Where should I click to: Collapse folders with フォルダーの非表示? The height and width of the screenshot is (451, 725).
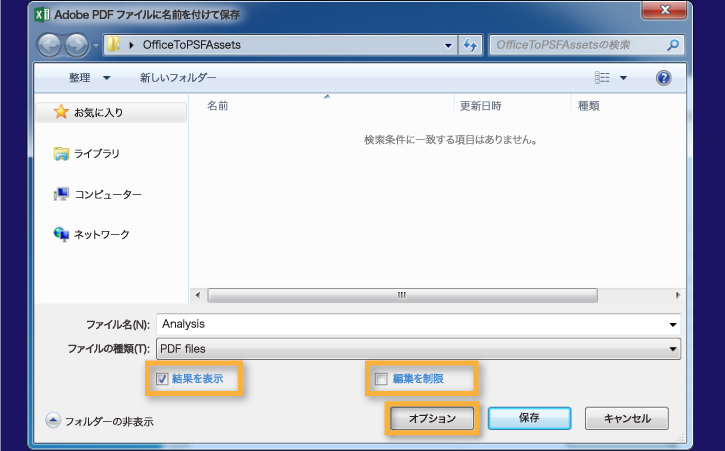pos(99,421)
